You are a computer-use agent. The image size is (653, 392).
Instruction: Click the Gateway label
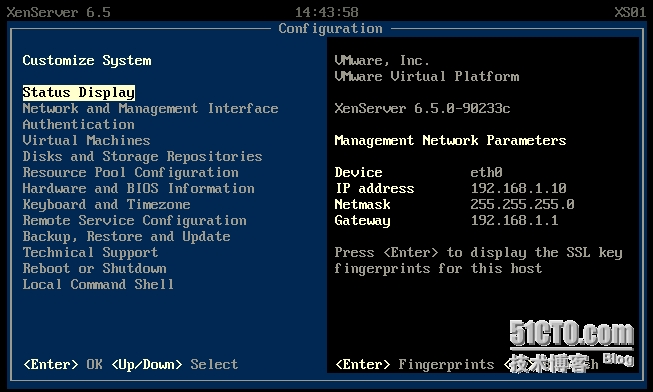tap(363, 221)
